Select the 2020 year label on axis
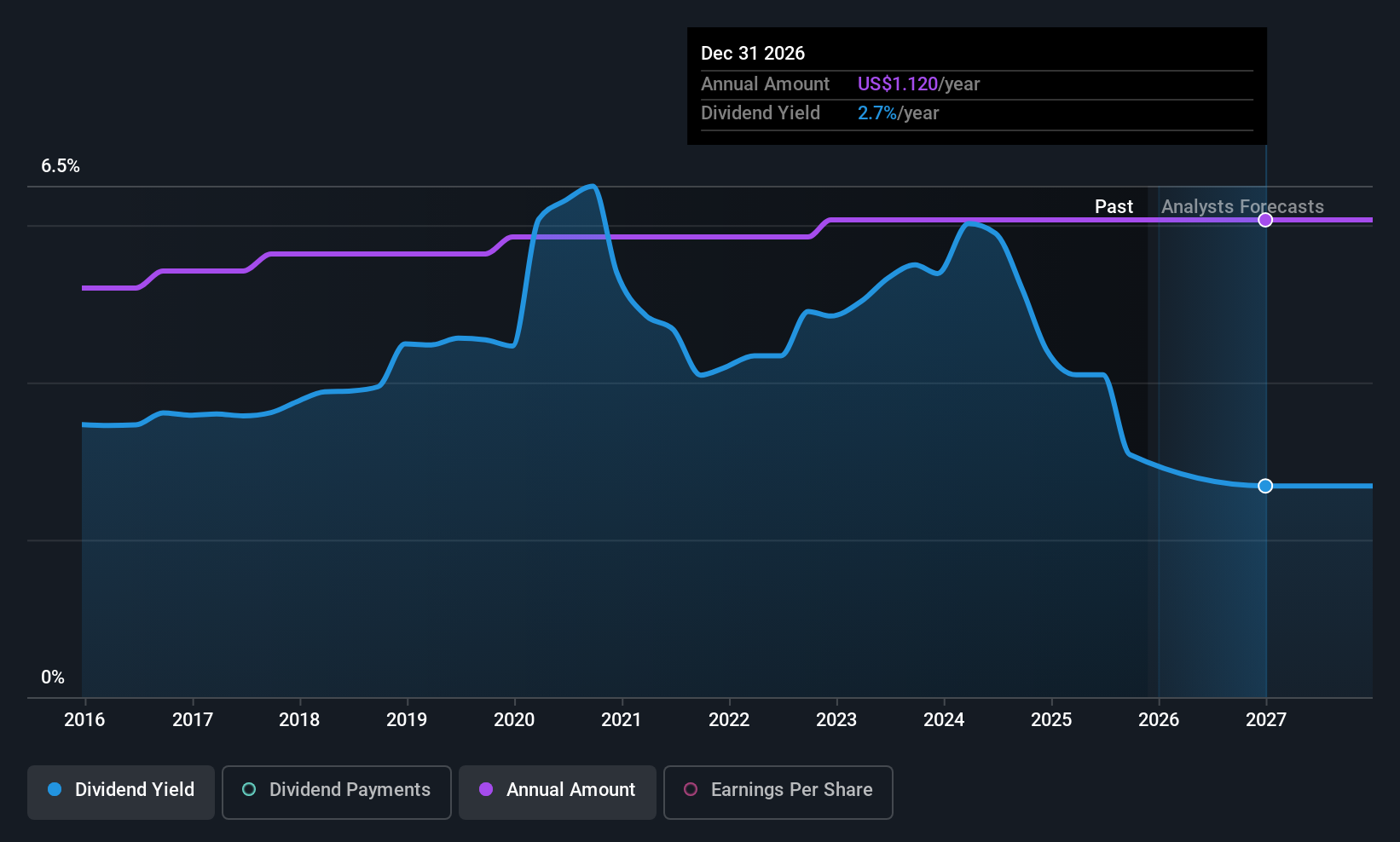The height and width of the screenshot is (842, 1400). [x=513, y=719]
